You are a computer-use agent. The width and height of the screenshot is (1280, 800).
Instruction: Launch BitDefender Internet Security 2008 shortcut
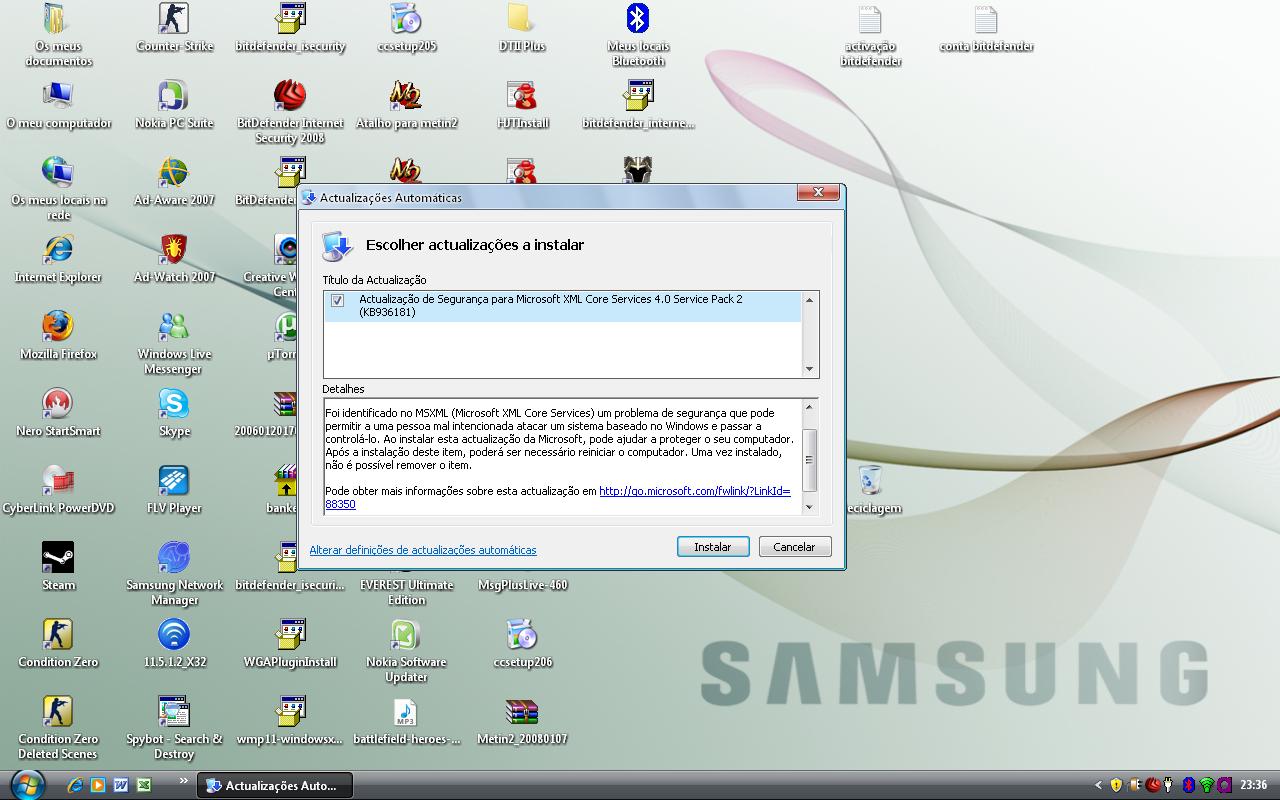290,112
